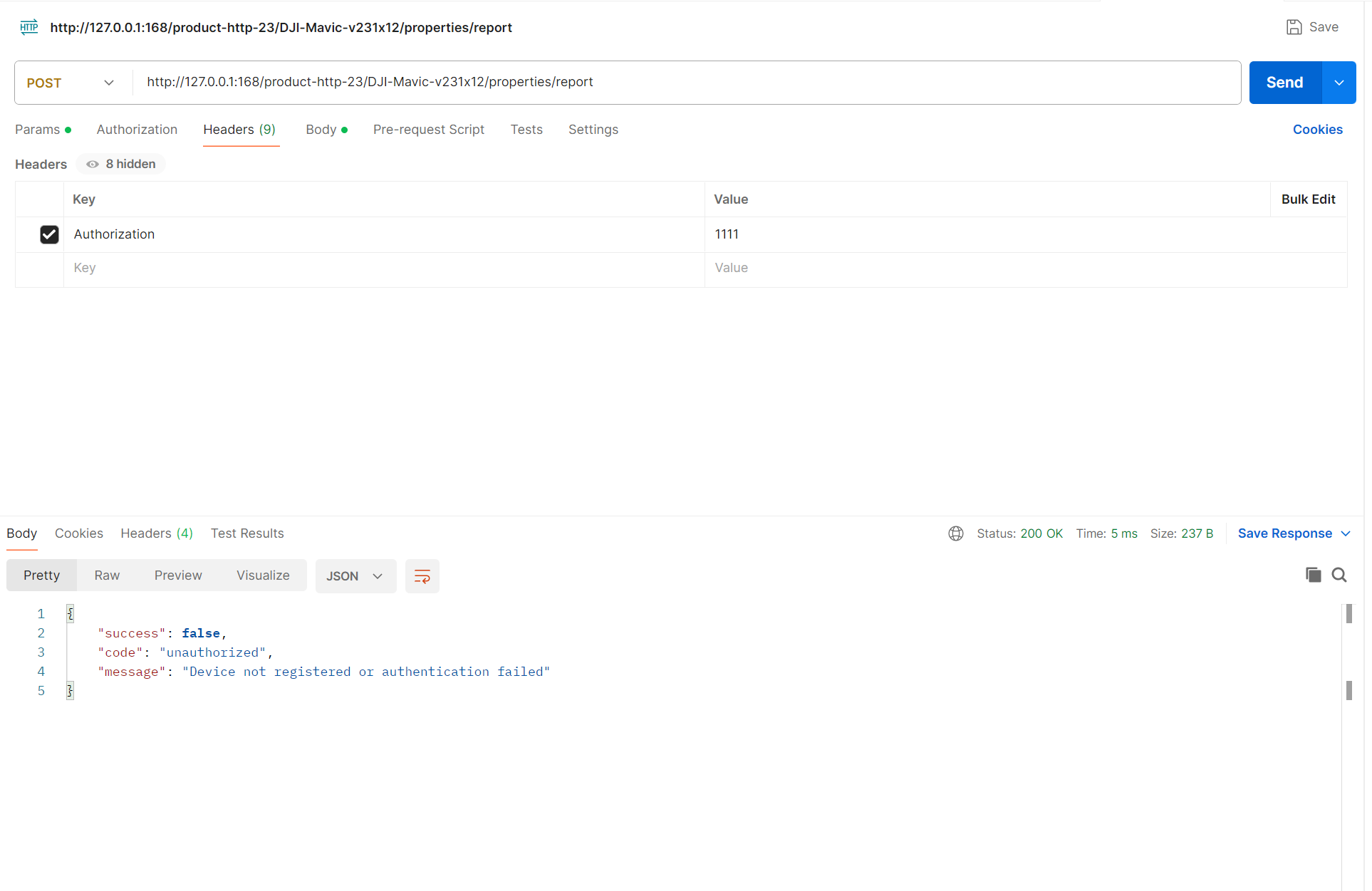
Task: Click the 1111 header value cell
Action: click(x=1026, y=234)
